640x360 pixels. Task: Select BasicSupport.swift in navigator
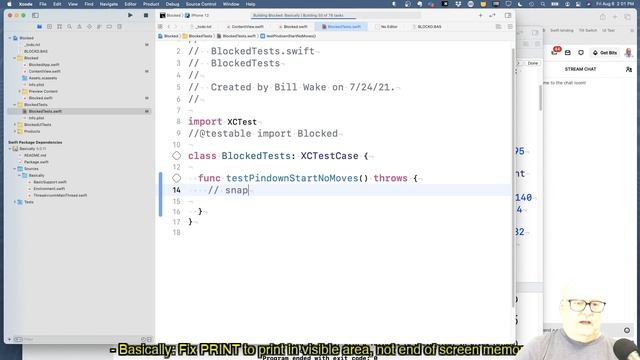coord(50,182)
